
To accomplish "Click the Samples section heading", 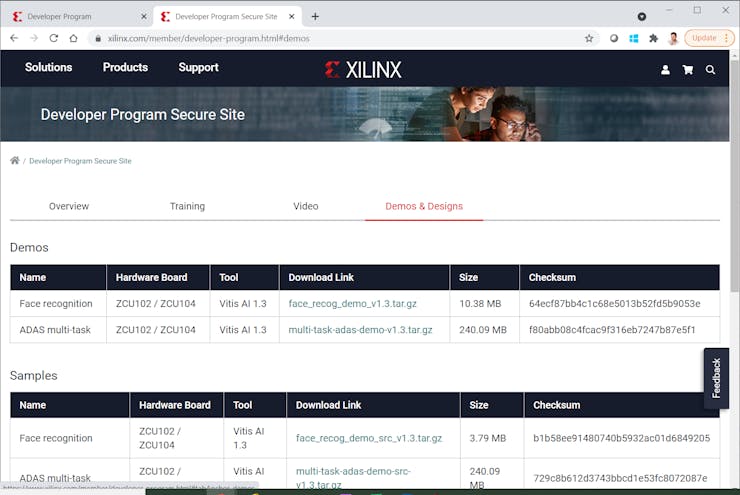I will tap(34, 375).
